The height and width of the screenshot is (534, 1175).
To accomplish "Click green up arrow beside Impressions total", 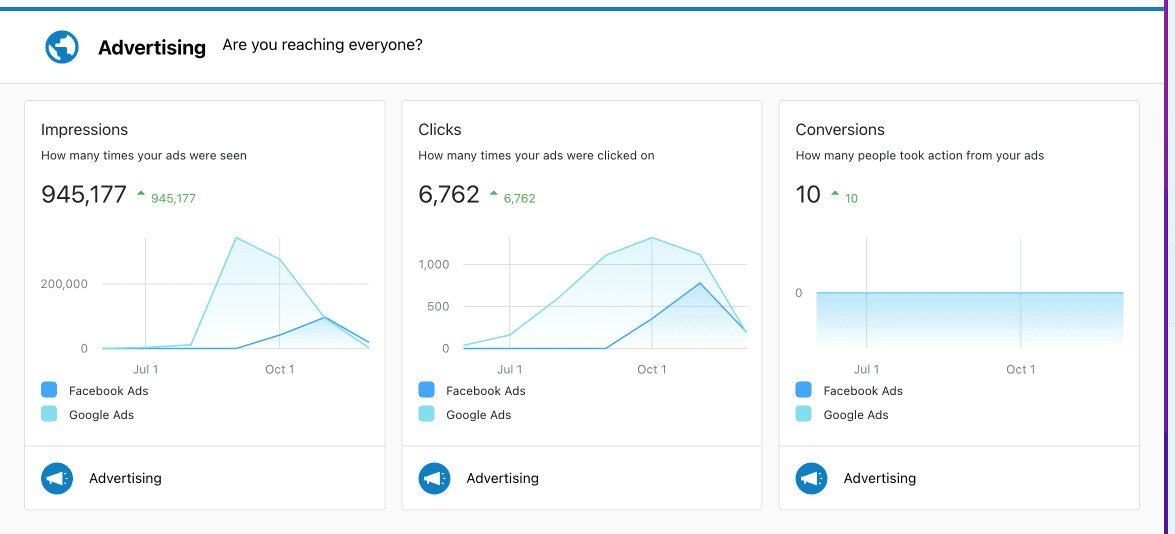I will click(x=141, y=194).
